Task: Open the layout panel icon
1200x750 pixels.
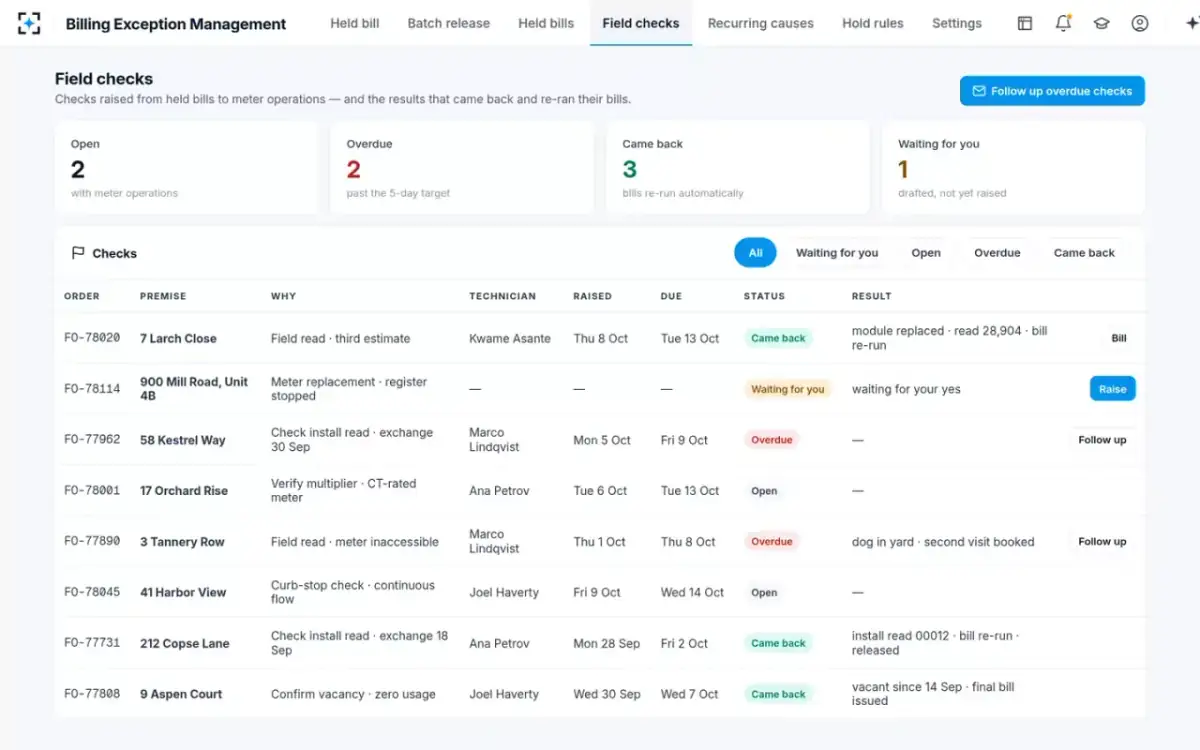Action: (x=1025, y=23)
